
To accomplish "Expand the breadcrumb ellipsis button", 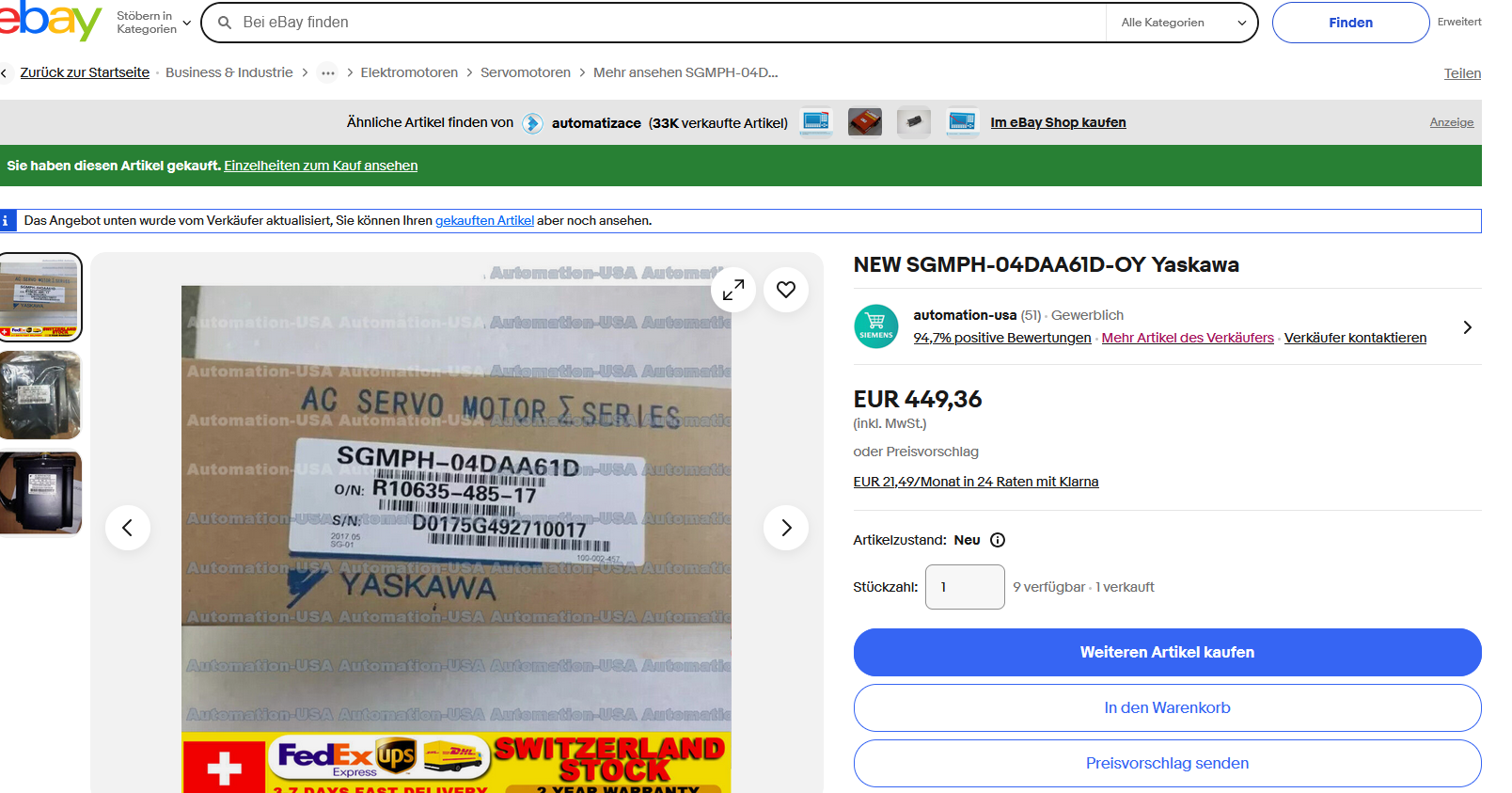I will [x=327, y=72].
